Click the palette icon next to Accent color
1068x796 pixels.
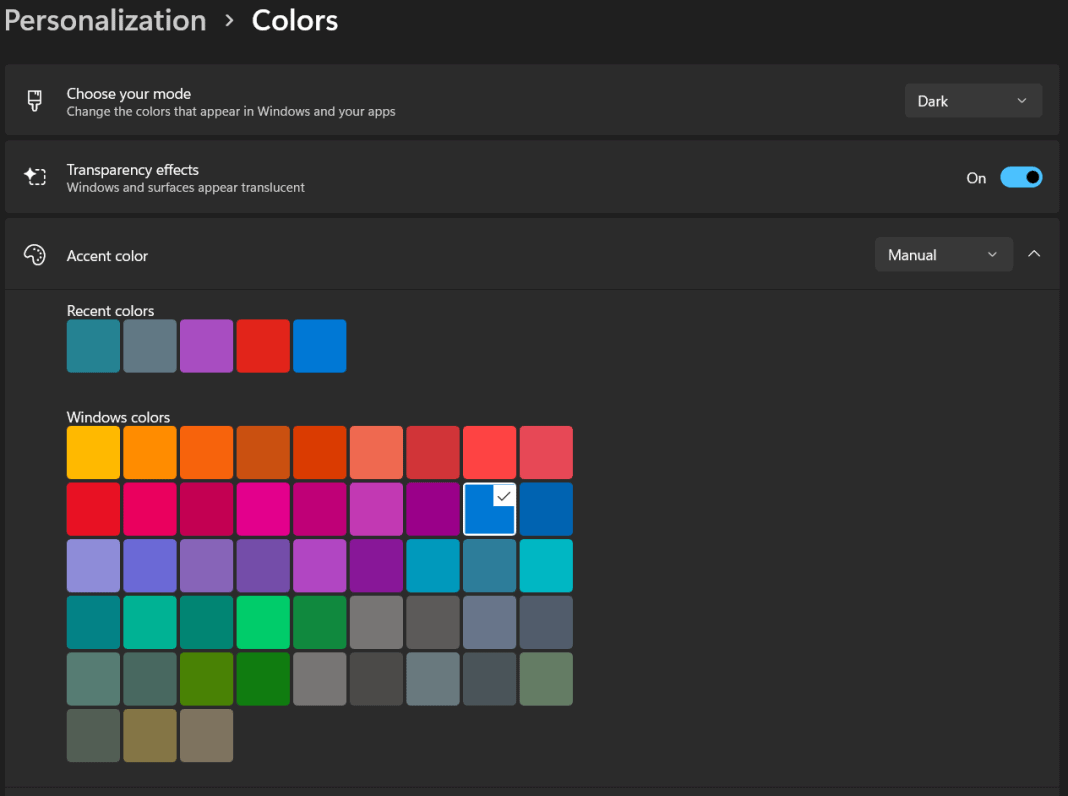click(35, 255)
